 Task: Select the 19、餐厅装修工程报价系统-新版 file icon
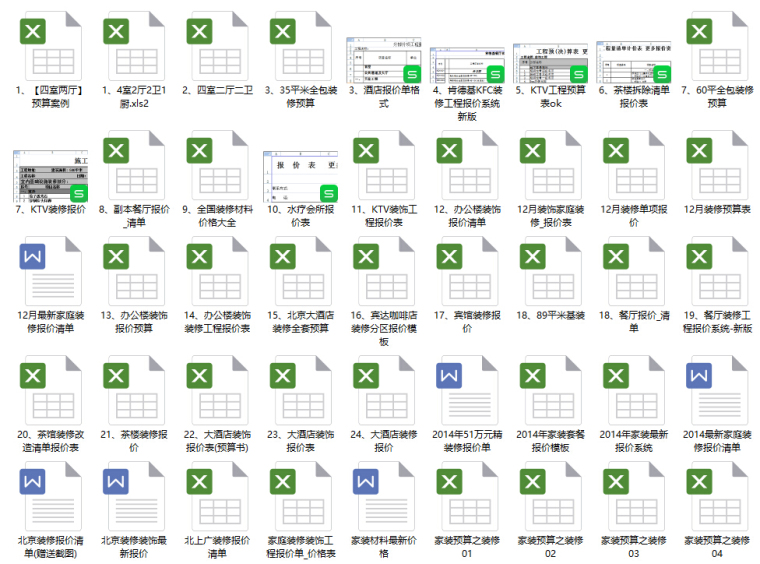pos(717,271)
